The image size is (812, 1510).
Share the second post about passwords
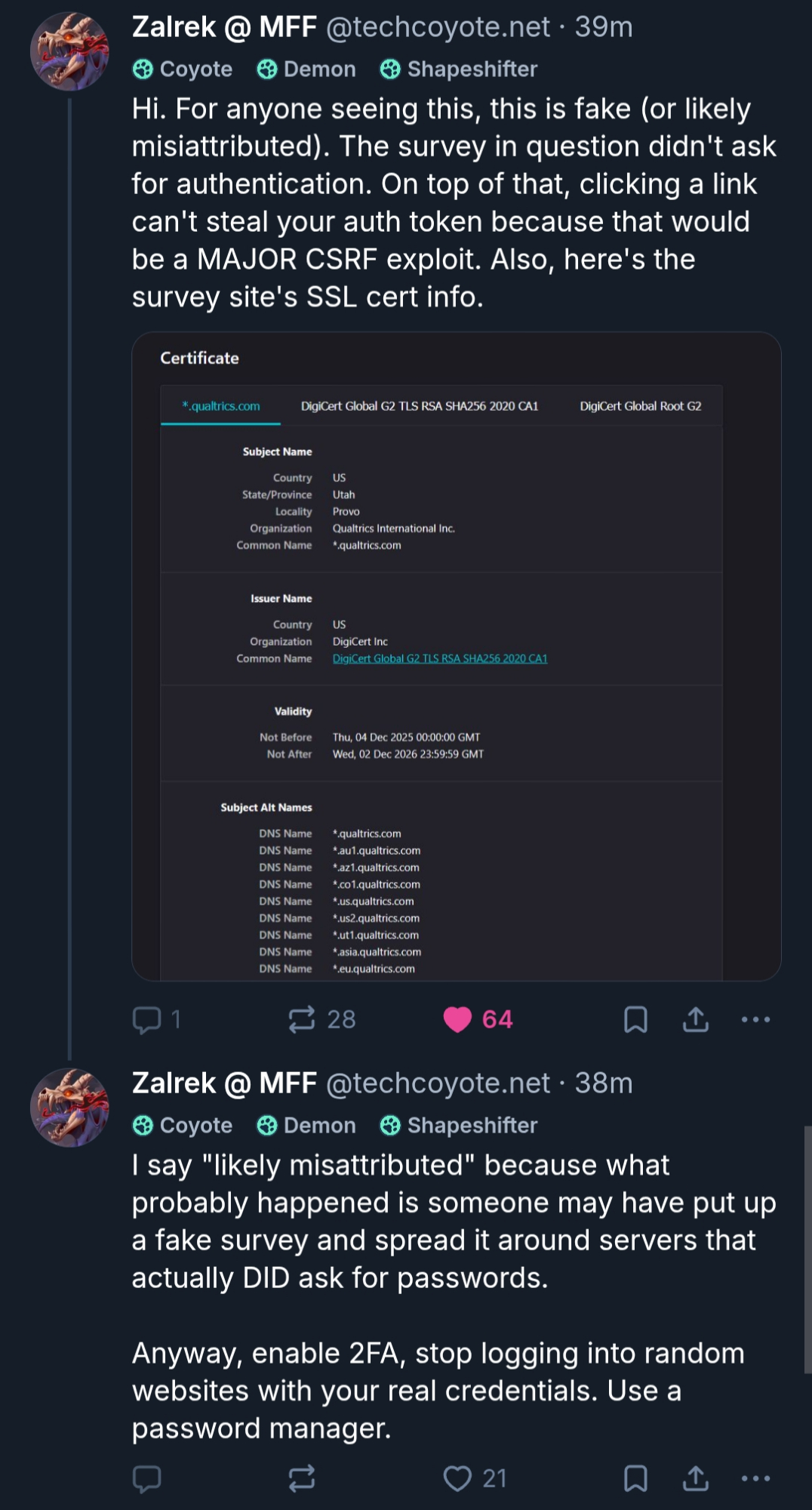tap(695, 1478)
